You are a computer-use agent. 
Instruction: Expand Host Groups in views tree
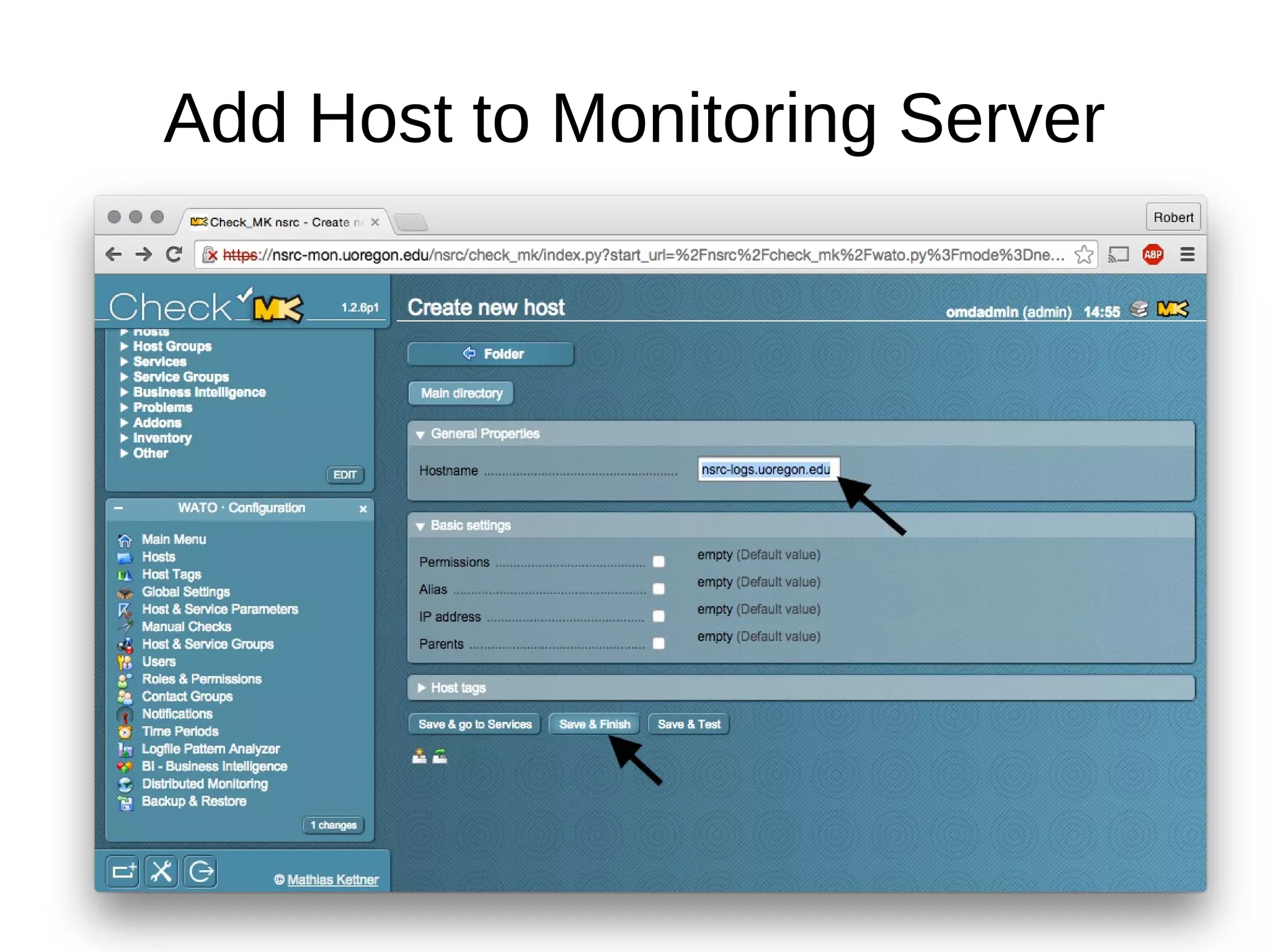tap(124, 346)
